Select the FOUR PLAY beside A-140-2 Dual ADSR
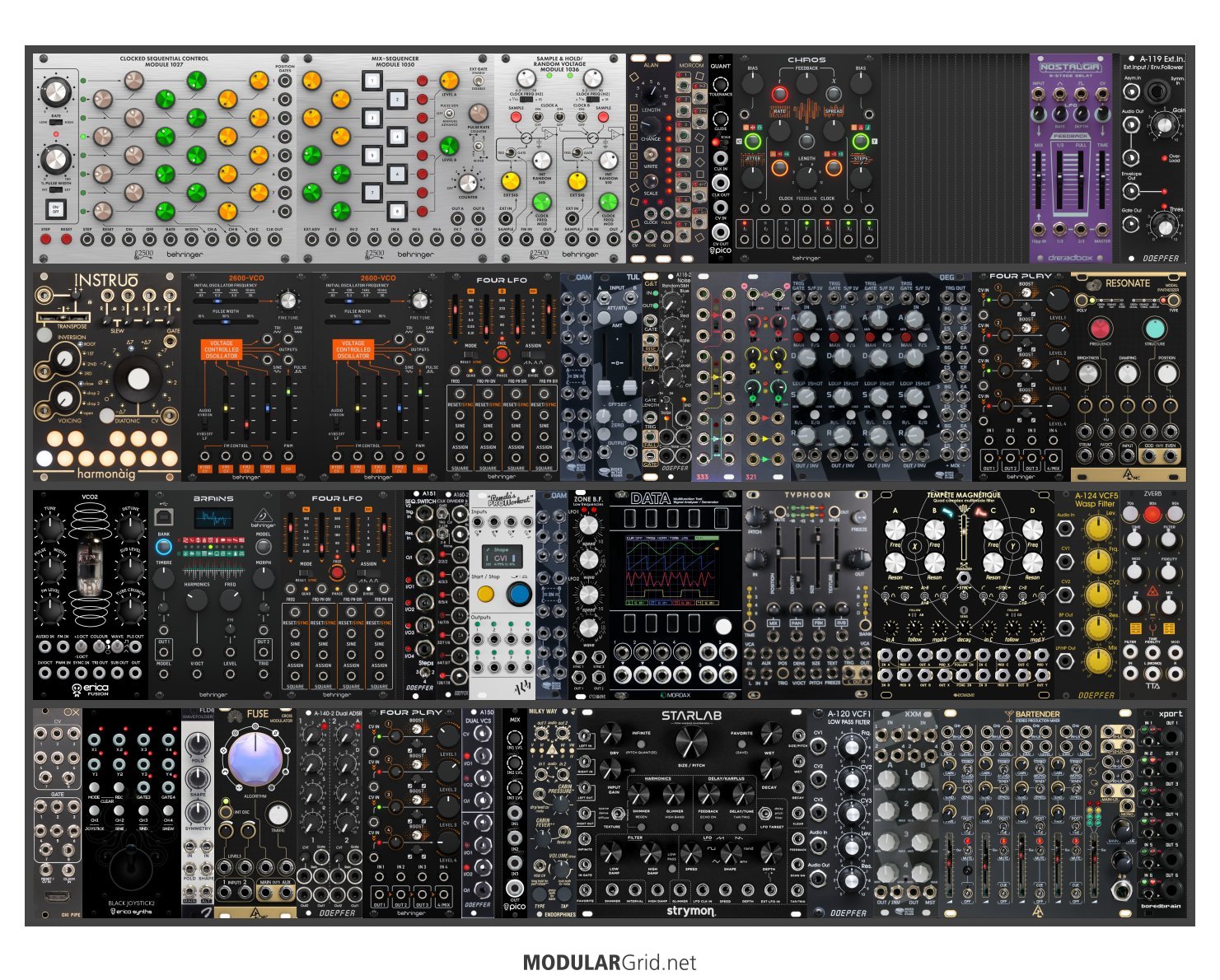The width and height of the screenshot is (1220, 980). pos(412,813)
